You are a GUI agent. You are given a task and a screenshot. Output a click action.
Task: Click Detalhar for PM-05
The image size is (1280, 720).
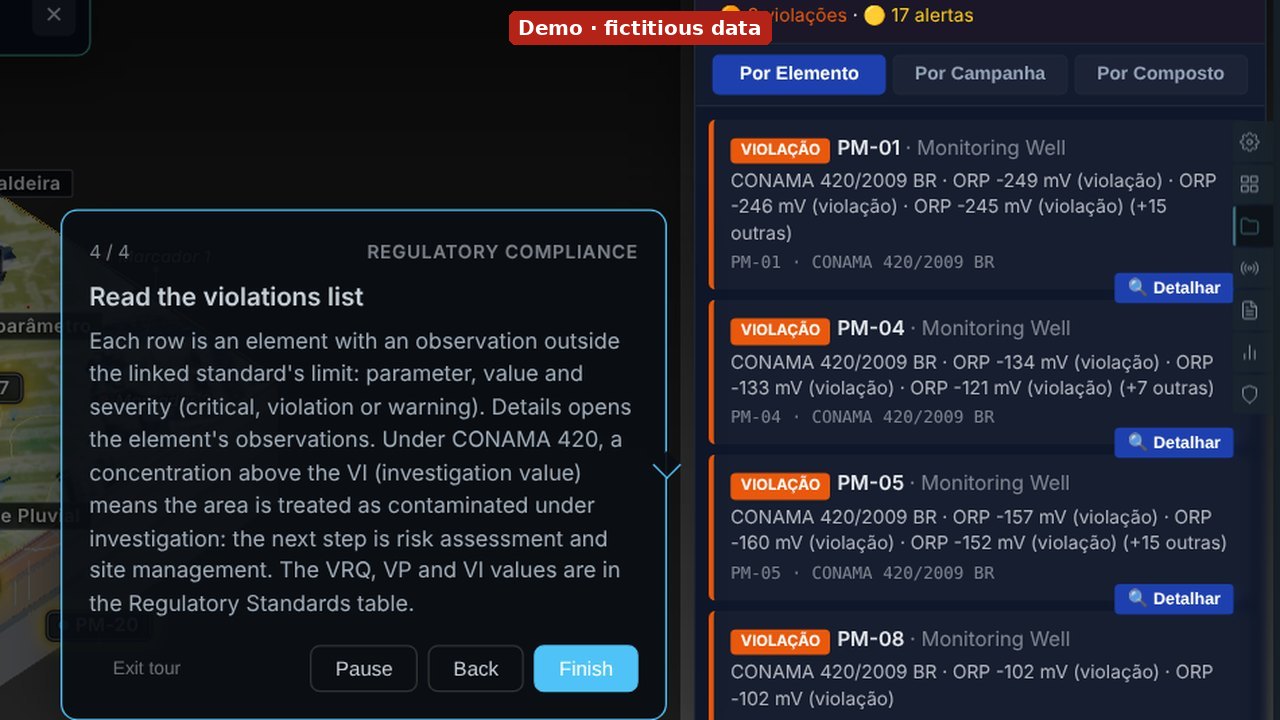(1174, 599)
